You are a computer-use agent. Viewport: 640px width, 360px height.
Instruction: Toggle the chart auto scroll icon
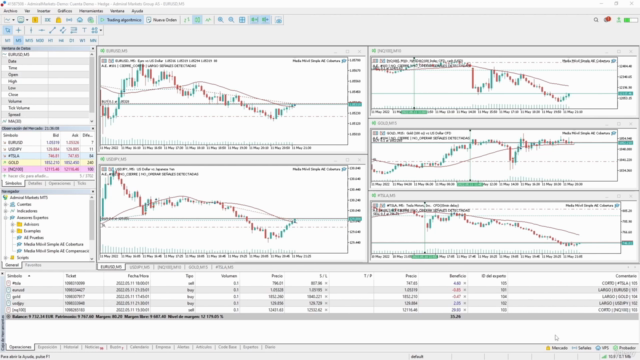(x=254, y=20)
